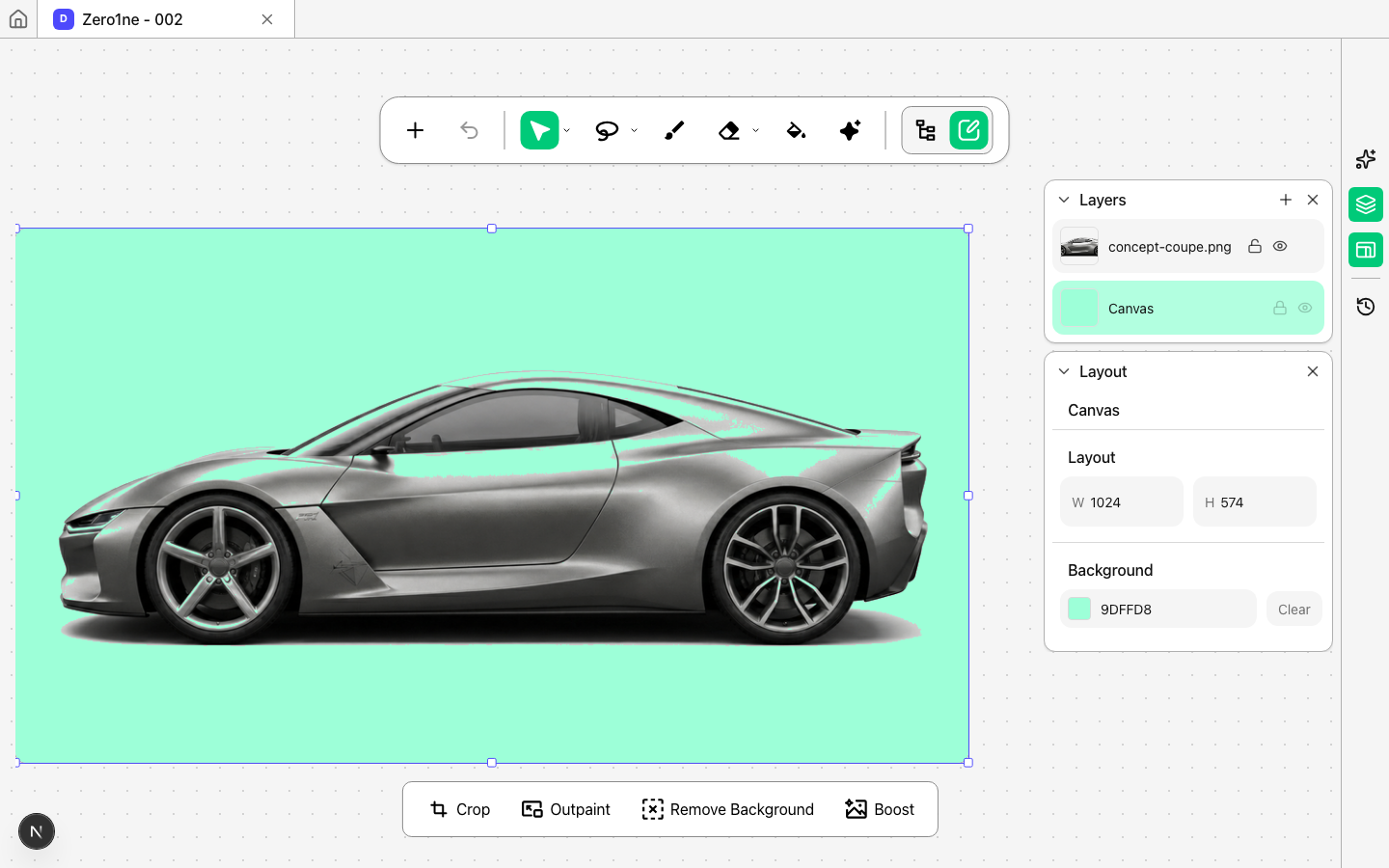Click the Crop button
The width and height of the screenshot is (1389, 868).
(460, 809)
